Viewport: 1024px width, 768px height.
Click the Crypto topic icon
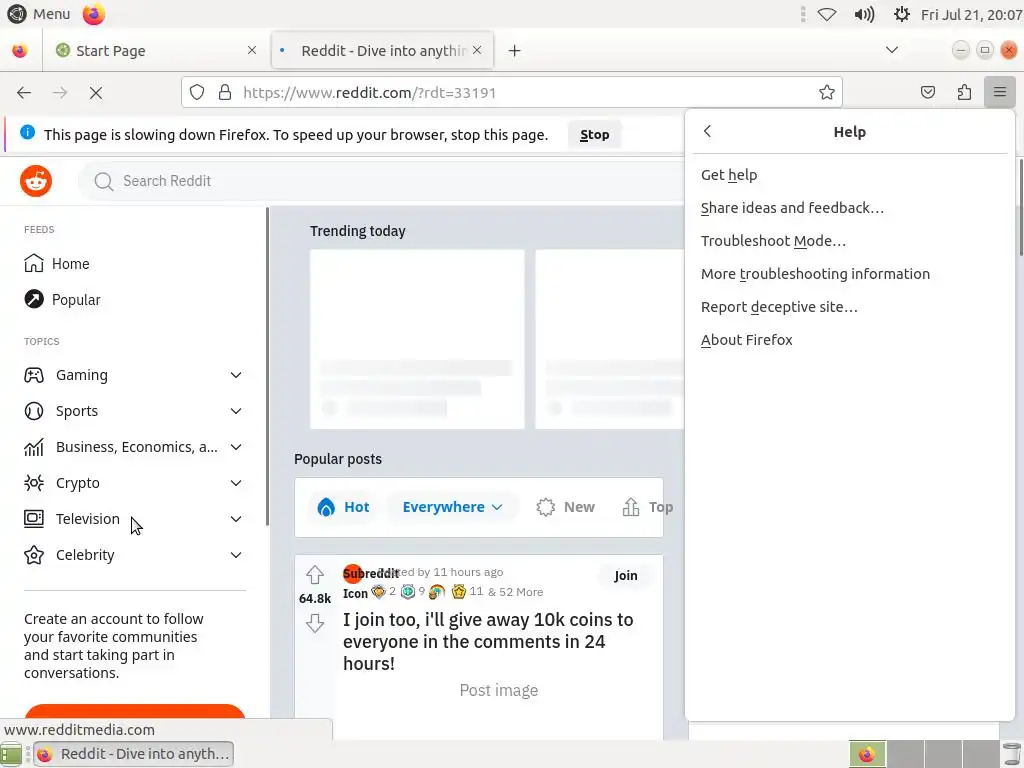tap(34, 483)
